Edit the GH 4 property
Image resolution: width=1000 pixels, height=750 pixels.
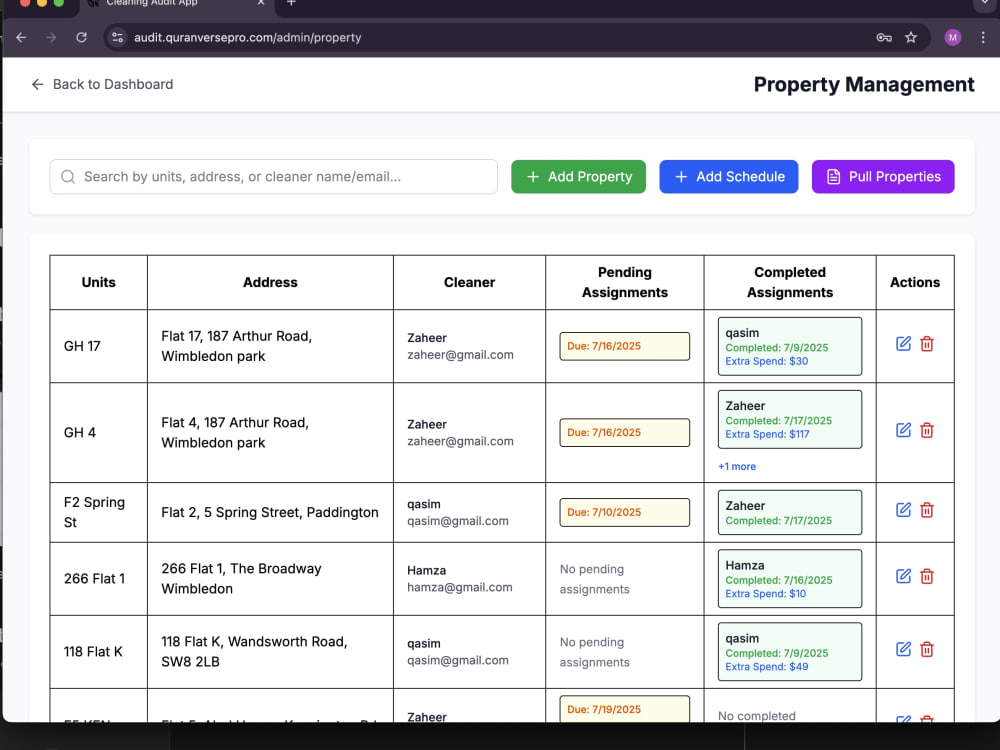click(904, 430)
